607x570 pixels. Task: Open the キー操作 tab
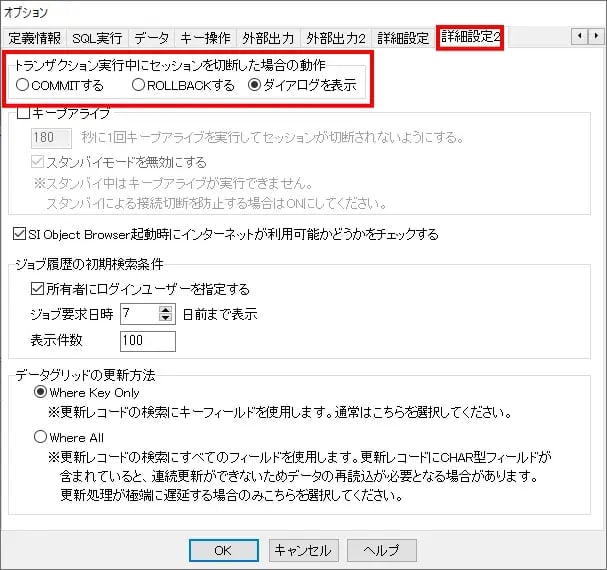pyautogui.click(x=207, y=38)
